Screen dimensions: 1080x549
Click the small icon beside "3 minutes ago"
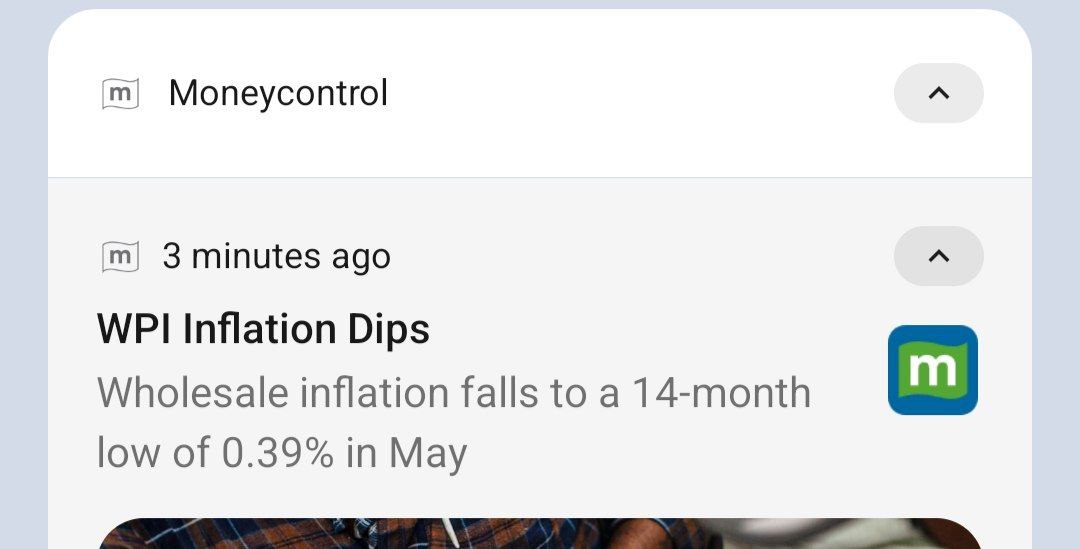pyautogui.click(x=120, y=257)
